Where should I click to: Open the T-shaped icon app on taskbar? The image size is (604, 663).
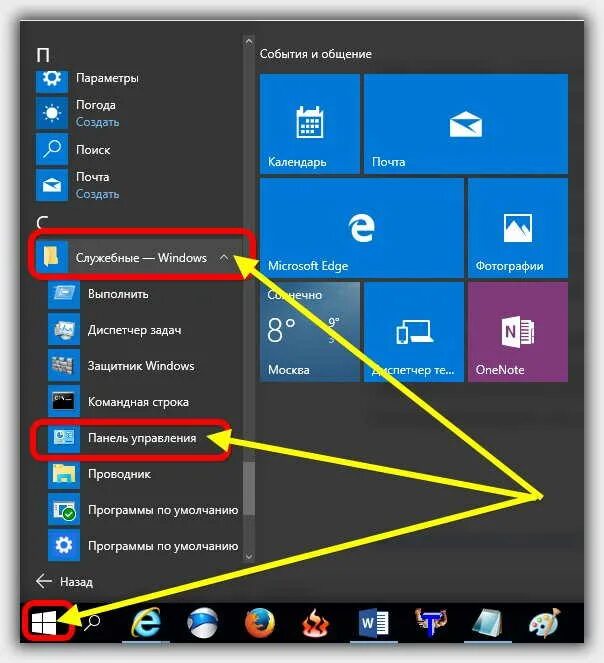(x=430, y=622)
